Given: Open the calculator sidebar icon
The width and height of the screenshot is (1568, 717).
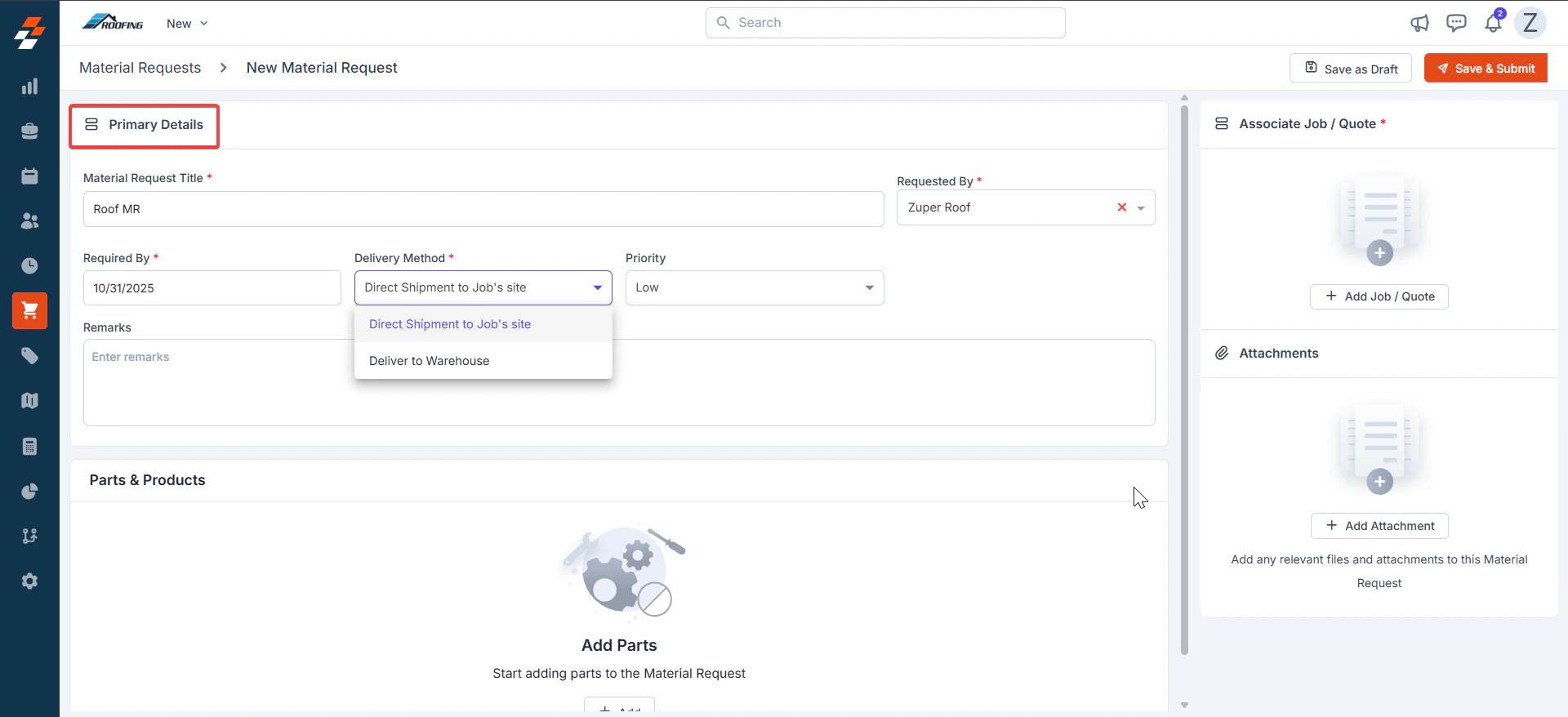Looking at the screenshot, I should point(29,447).
